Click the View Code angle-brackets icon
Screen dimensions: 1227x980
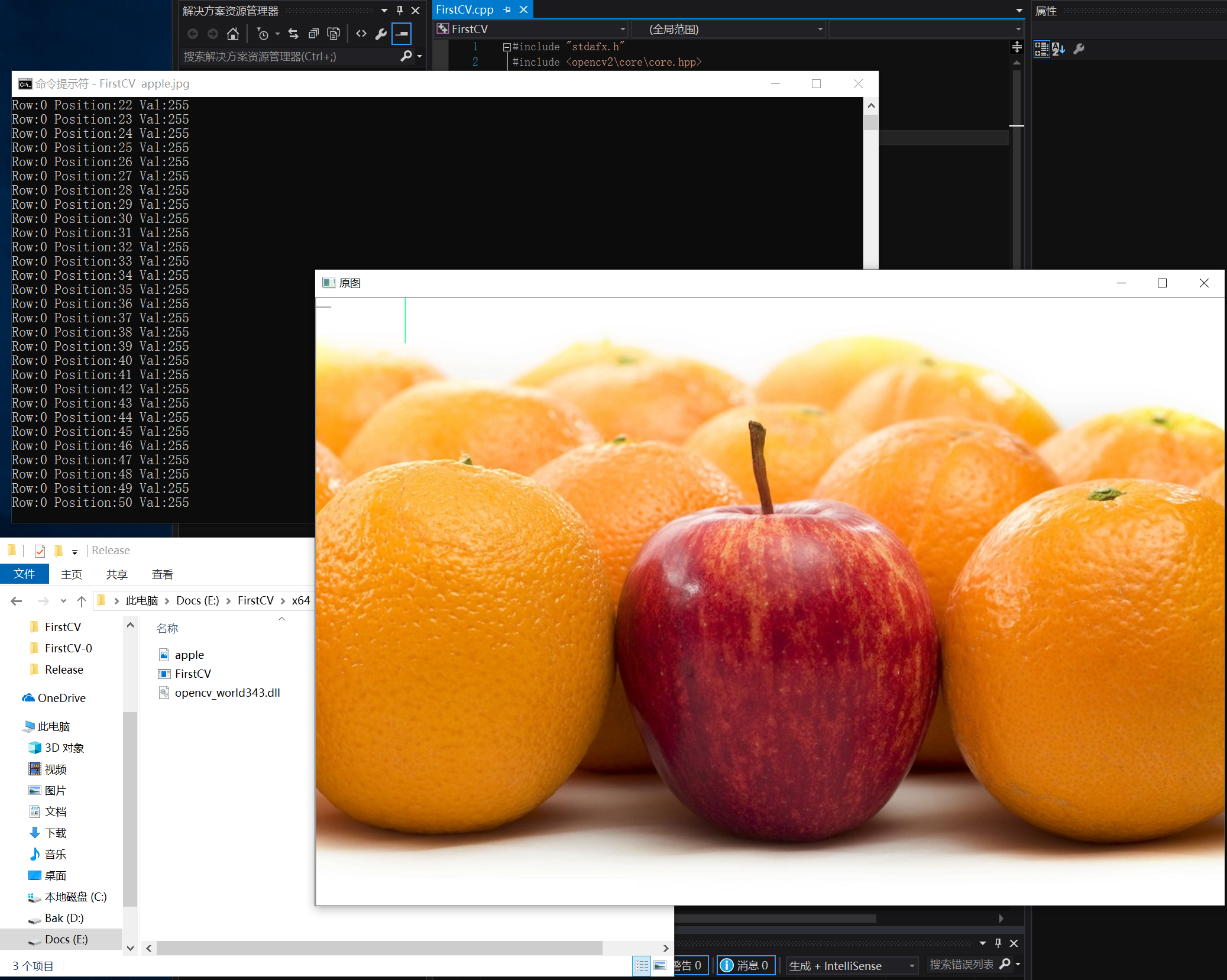(x=361, y=34)
